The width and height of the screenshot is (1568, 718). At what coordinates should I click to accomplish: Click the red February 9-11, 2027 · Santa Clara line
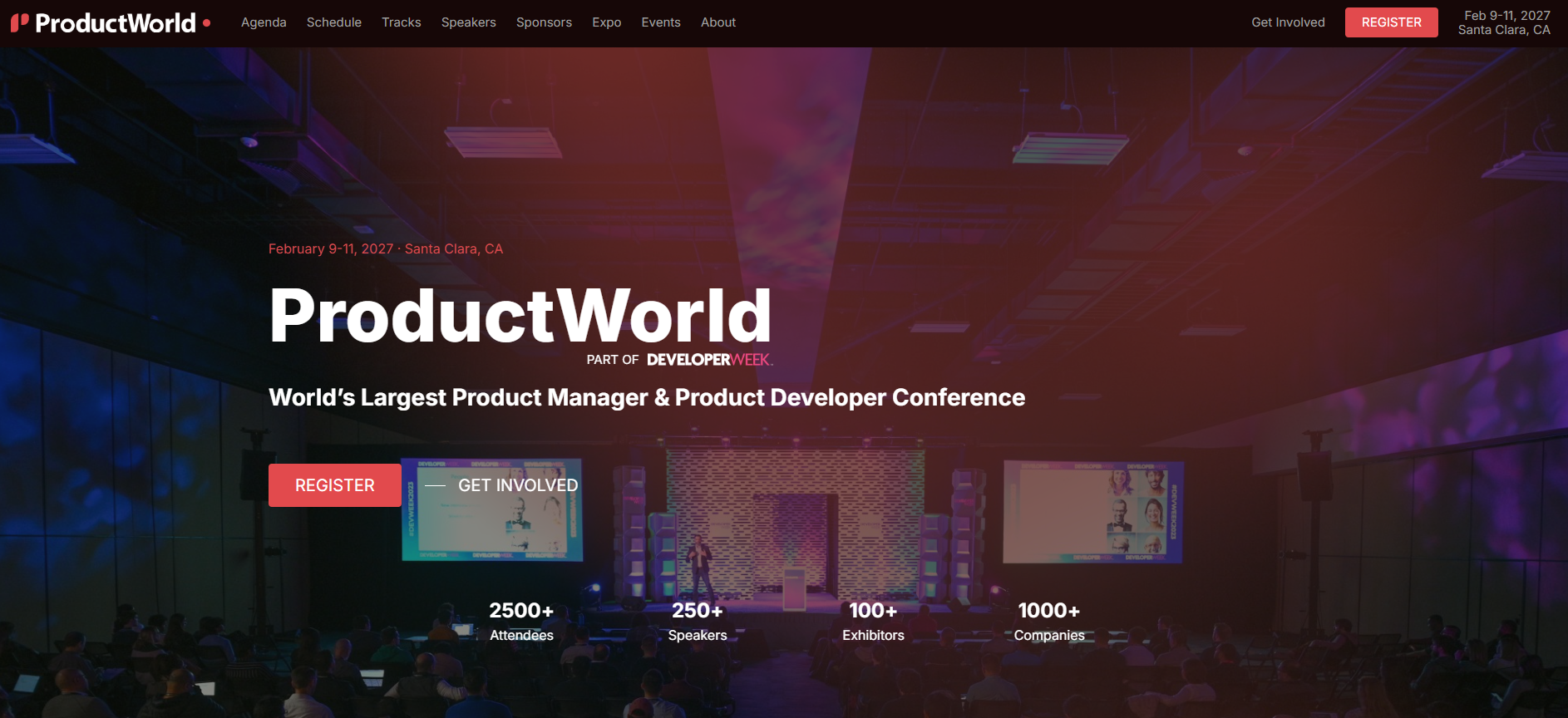tap(386, 248)
